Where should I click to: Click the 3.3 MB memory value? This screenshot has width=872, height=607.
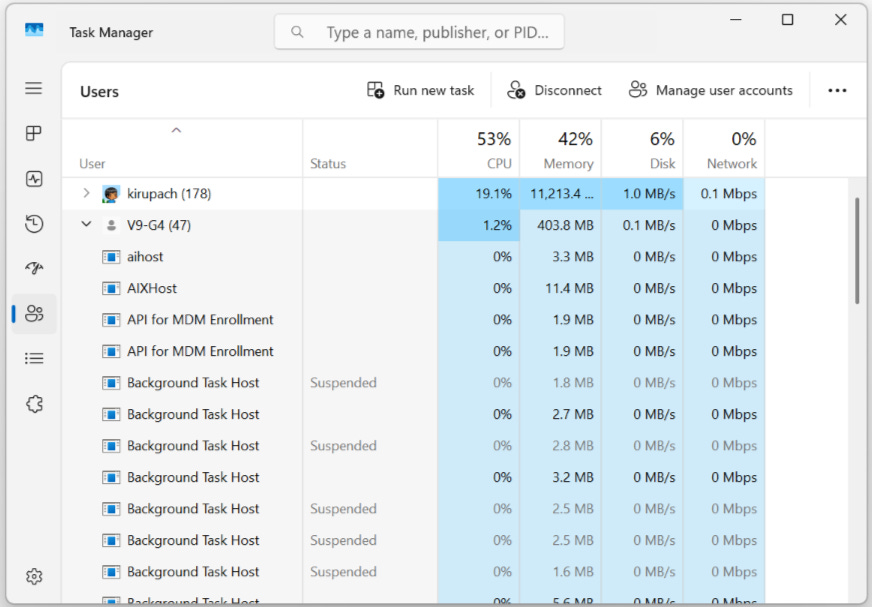[573, 257]
